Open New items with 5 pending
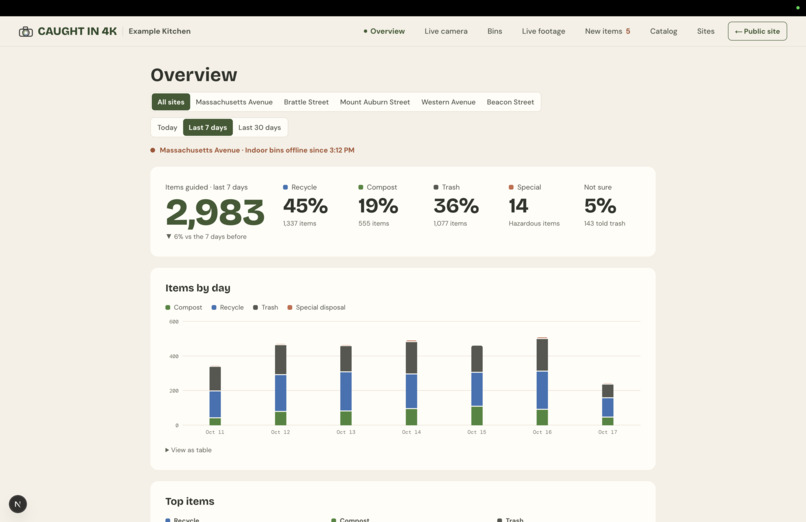Viewport: 806px width, 522px height. tap(607, 31)
